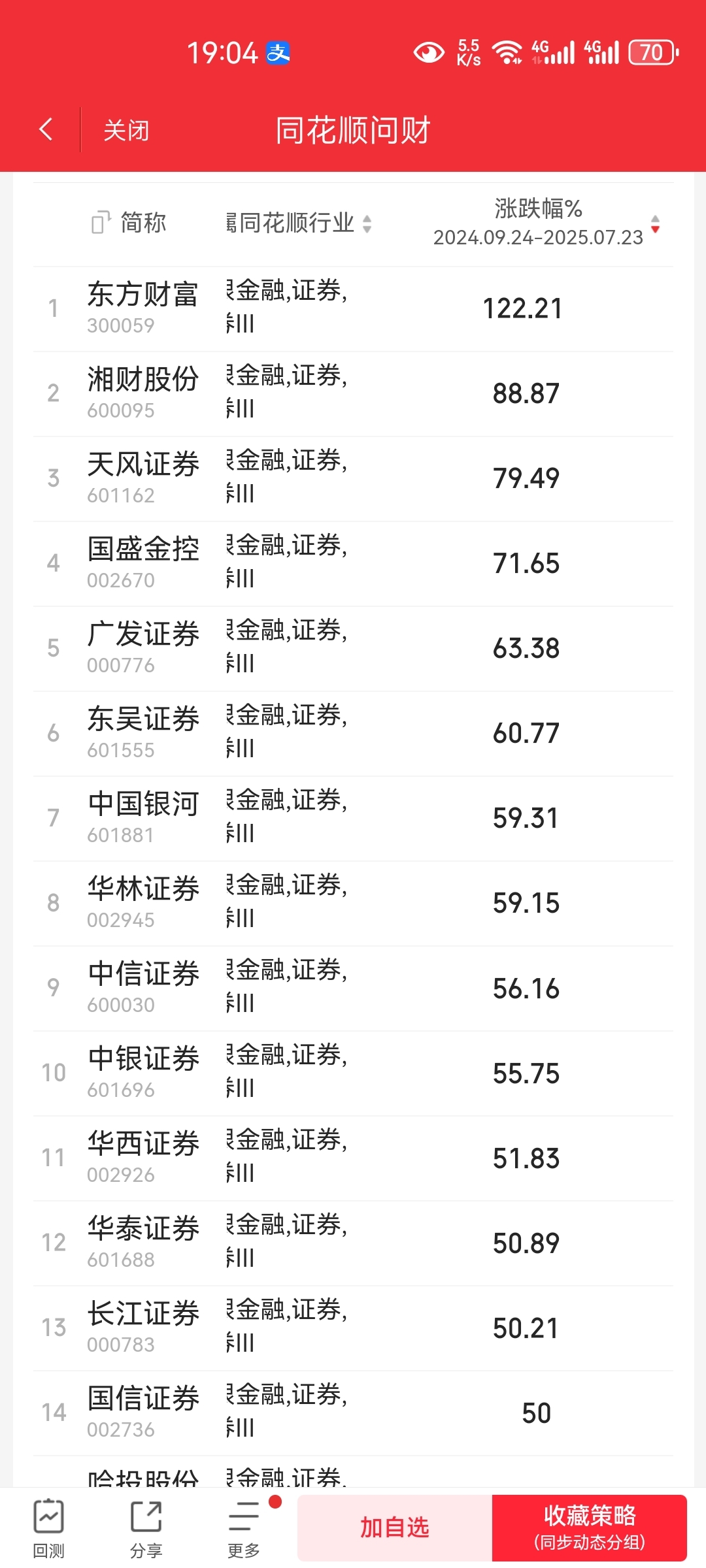Add stocks via 加自选 button
The height and width of the screenshot is (1568, 706).
point(395,1527)
